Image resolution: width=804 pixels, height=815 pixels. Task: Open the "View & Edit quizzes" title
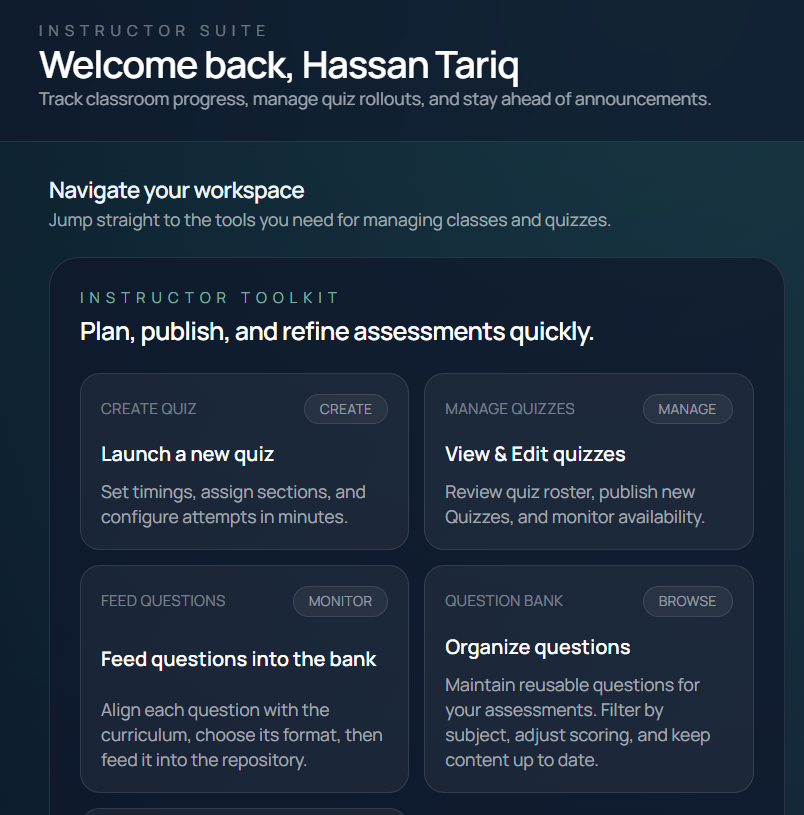535,454
